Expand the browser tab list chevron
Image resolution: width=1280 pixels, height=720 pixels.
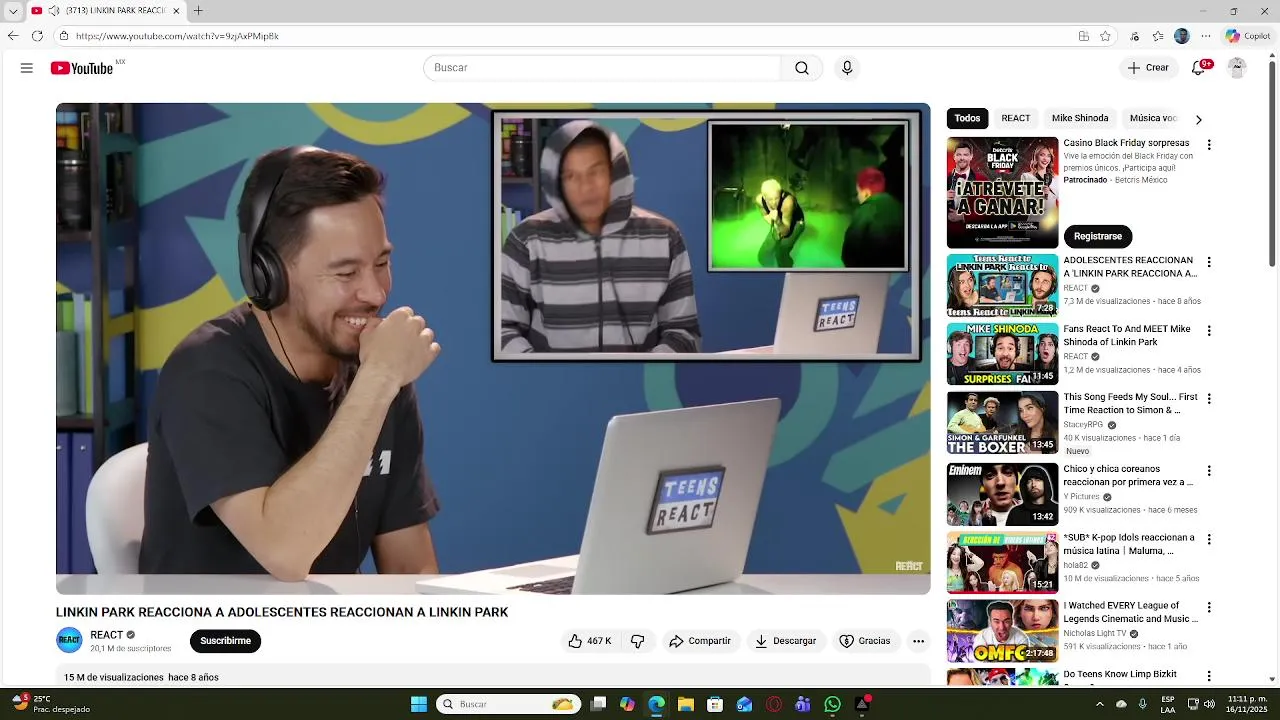[13, 11]
